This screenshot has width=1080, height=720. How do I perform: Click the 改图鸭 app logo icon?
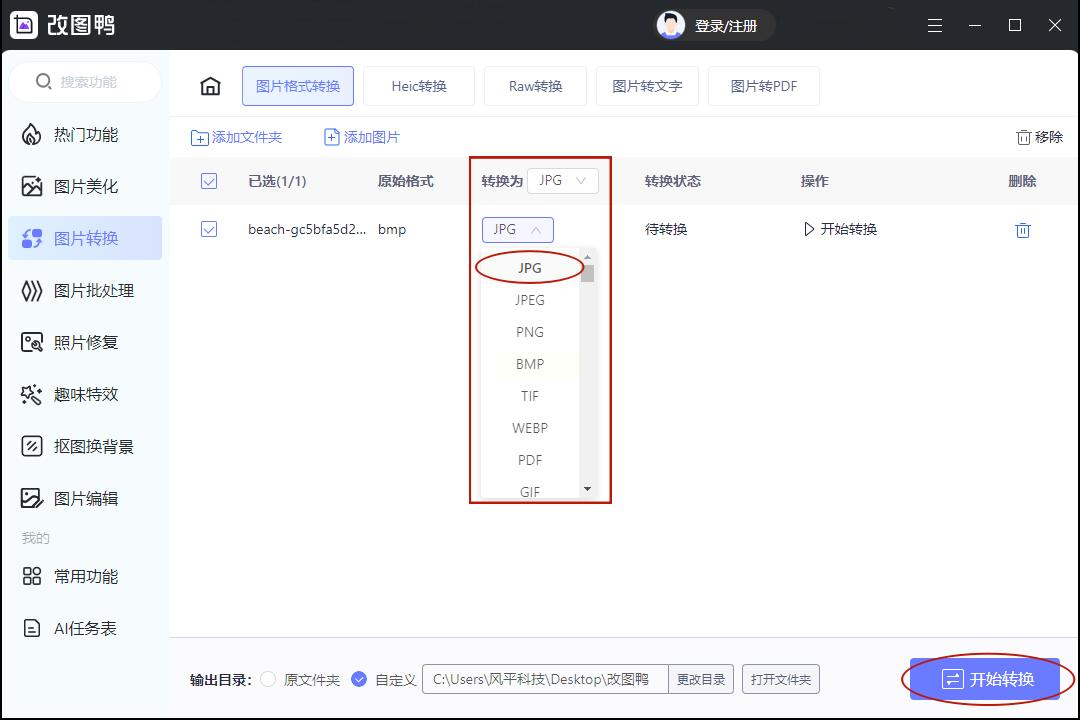coord(24,25)
